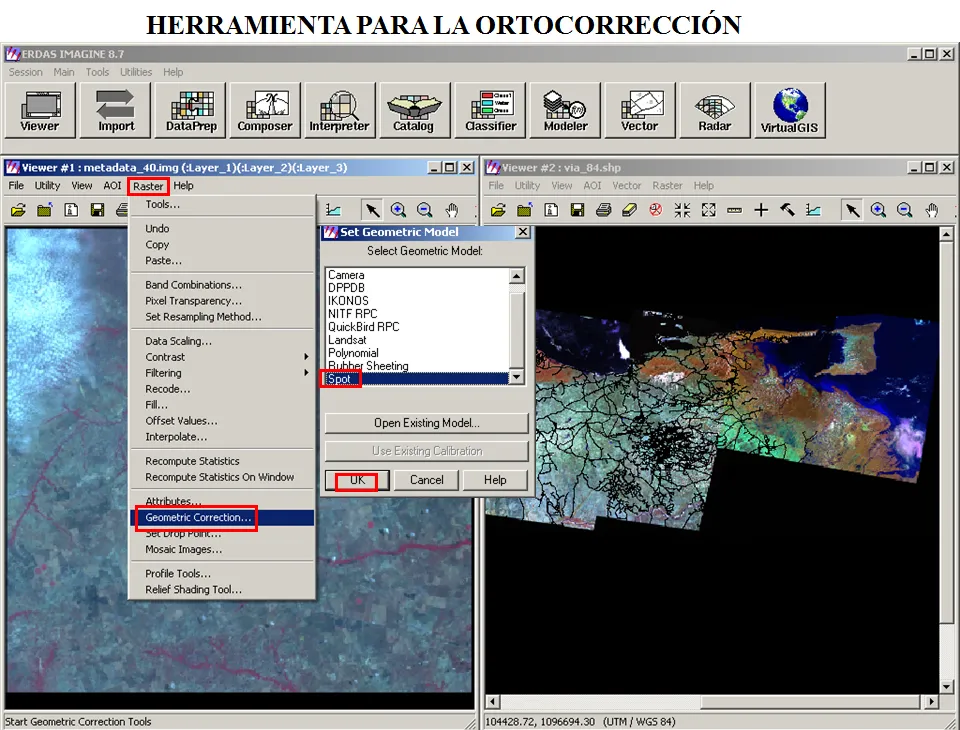960x730 pixels.
Task: Select IKONOS in geometric model list
Action: [417, 301]
